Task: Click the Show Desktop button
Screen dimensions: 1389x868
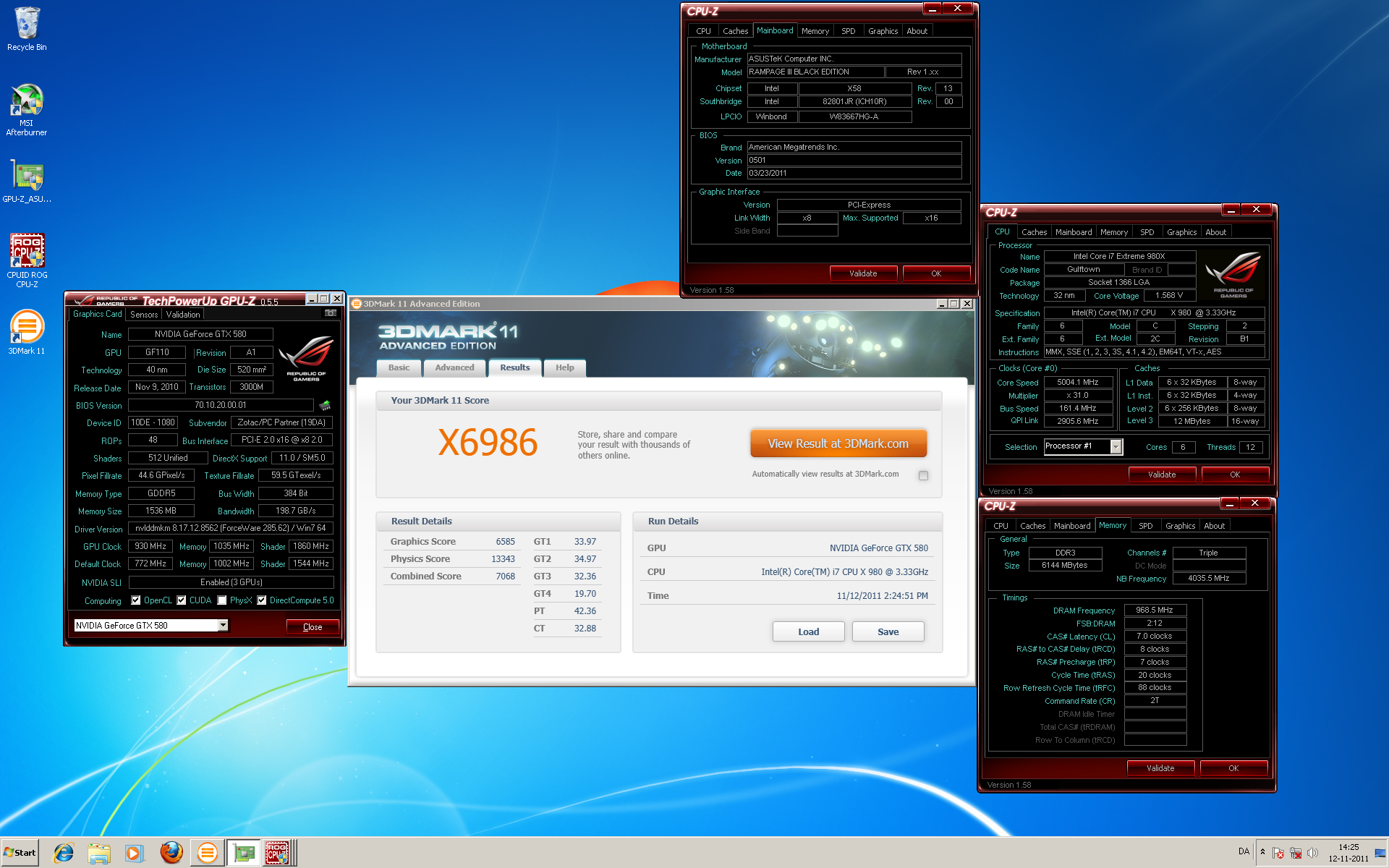Action: coord(1382,853)
